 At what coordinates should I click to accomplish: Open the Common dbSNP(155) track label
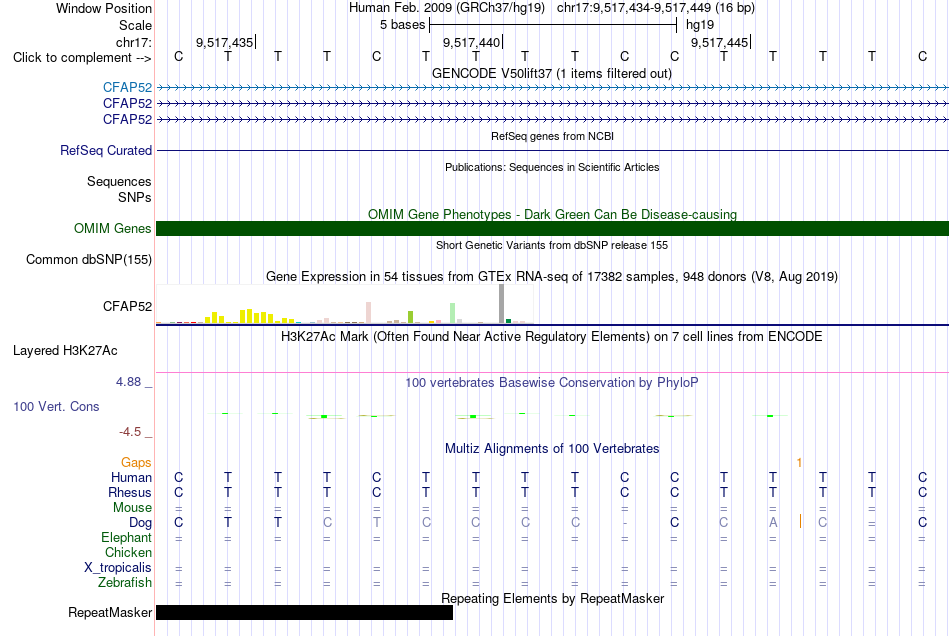click(88, 259)
